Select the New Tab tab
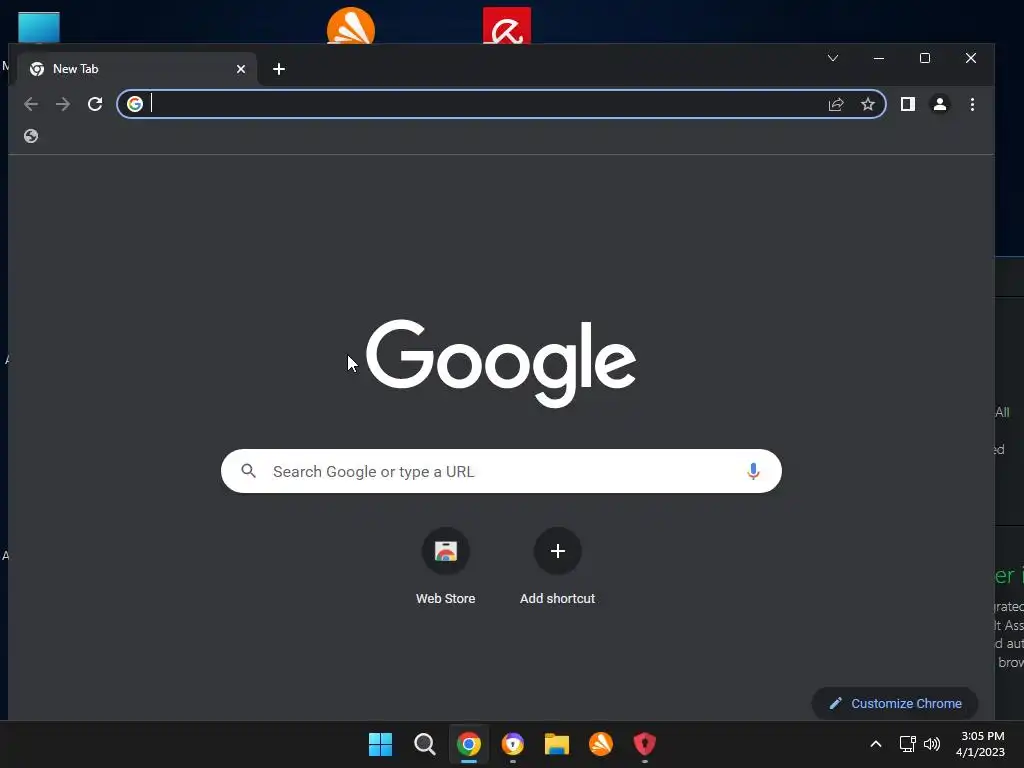This screenshot has width=1024, height=768. point(137,69)
